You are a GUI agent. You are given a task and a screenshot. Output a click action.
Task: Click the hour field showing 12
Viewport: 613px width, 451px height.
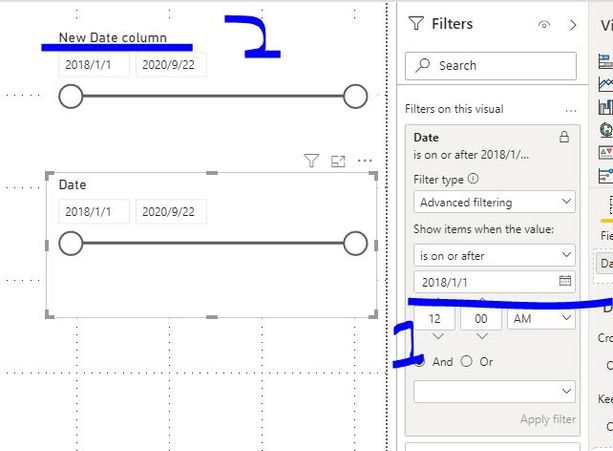[x=434, y=319]
